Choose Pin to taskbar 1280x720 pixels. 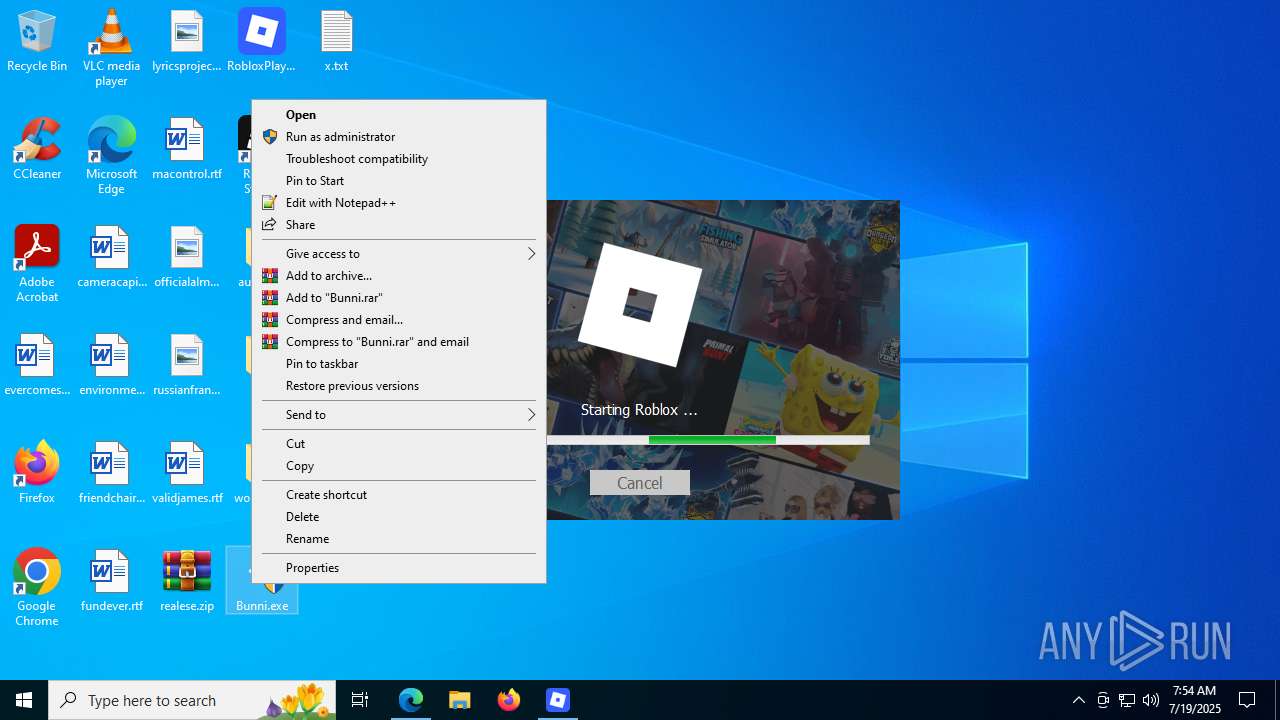[398, 364]
